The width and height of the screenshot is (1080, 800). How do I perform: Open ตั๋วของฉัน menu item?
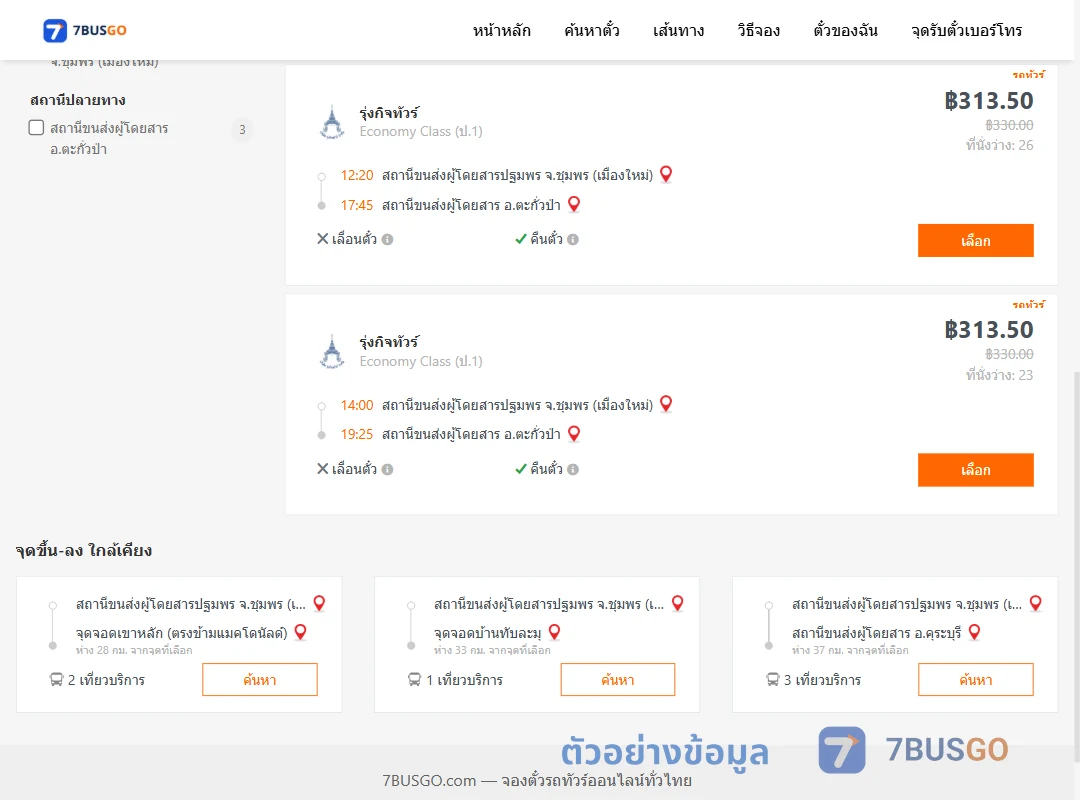point(845,30)
